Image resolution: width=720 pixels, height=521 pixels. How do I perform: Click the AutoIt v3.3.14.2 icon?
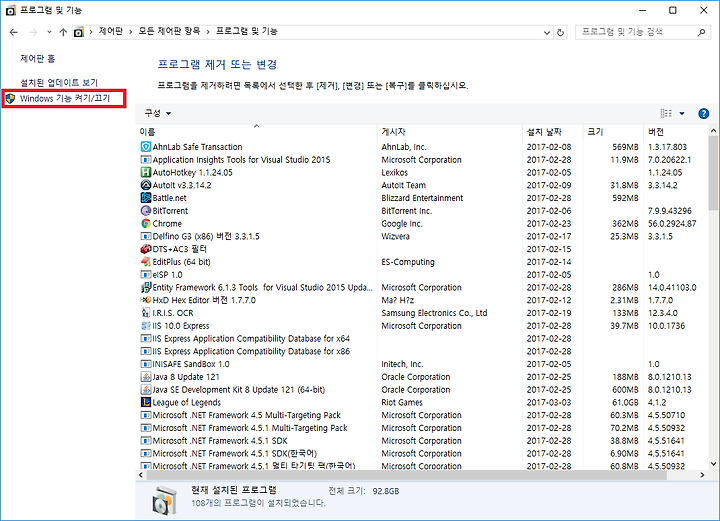(146, 185)
